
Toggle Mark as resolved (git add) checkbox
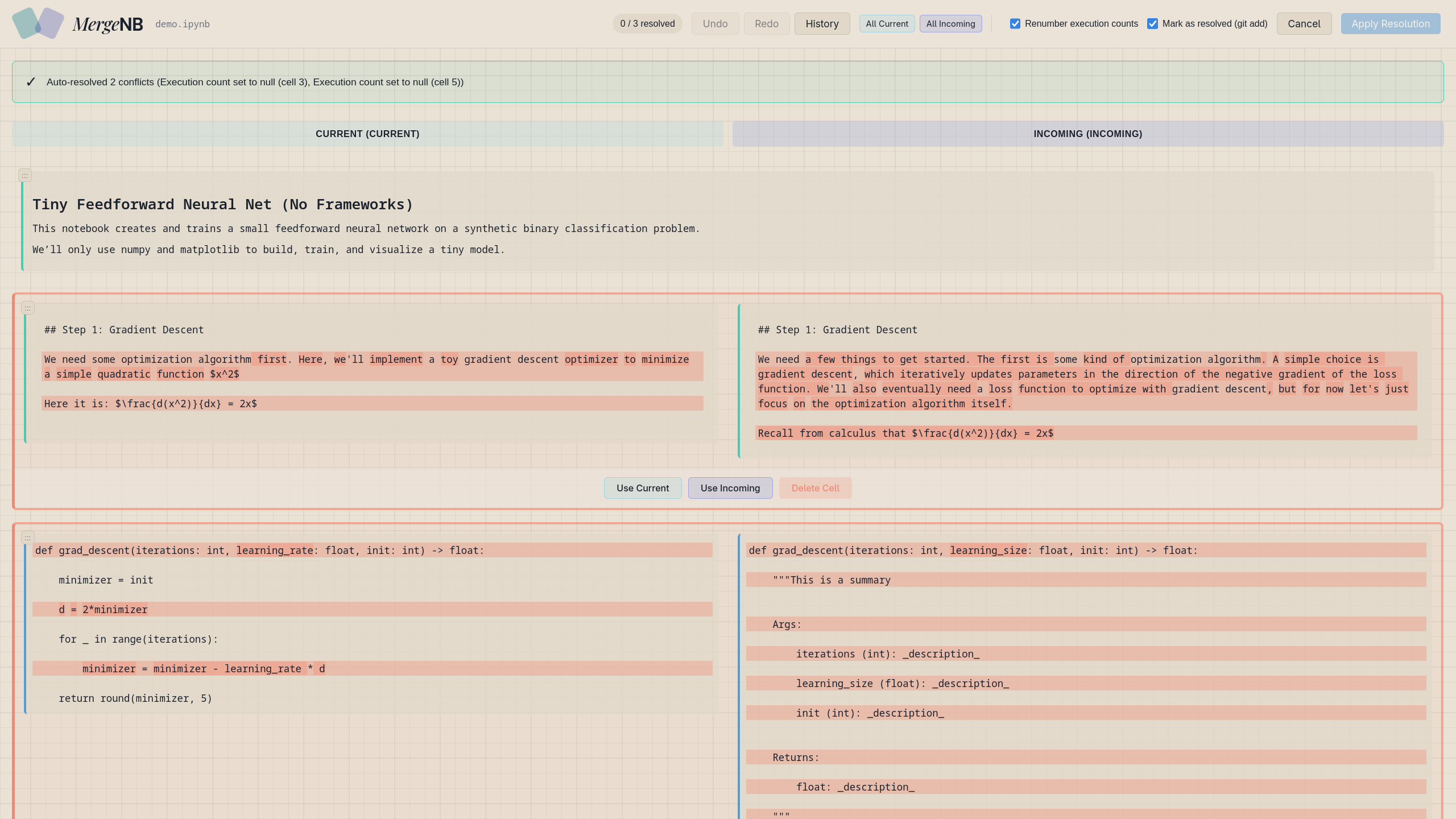(x=1152, y=24)
